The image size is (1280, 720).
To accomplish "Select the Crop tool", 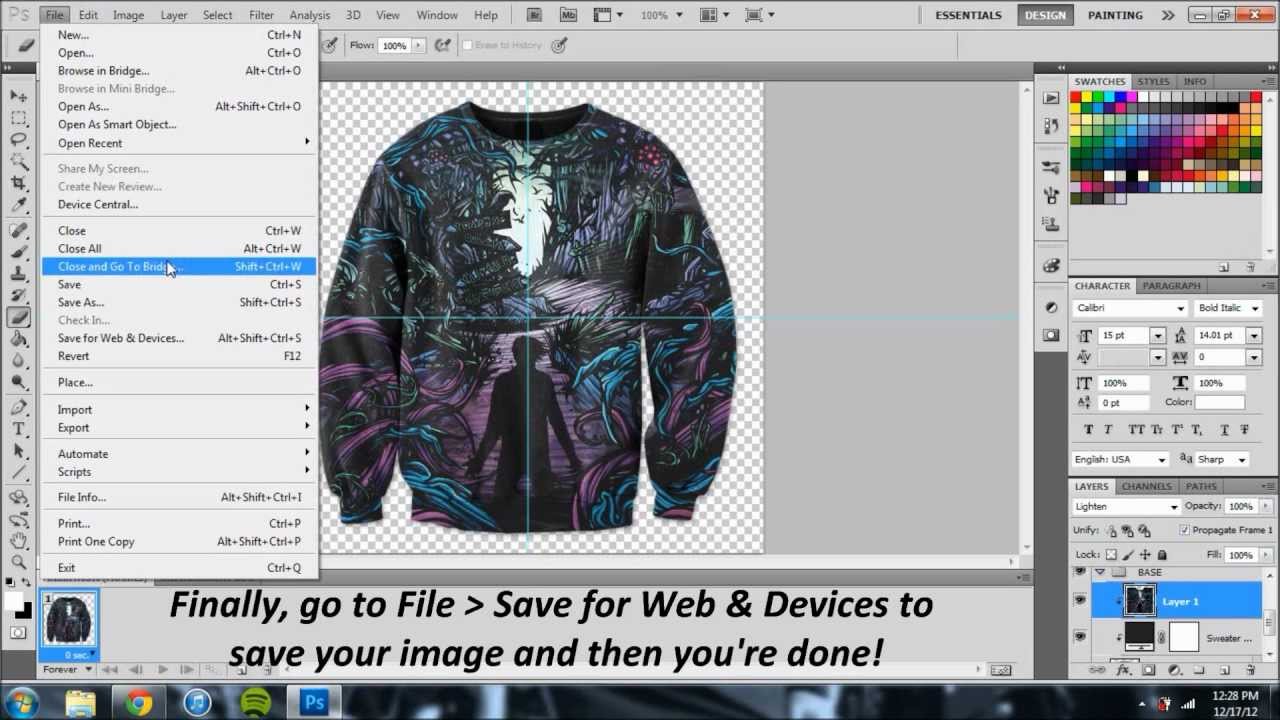I will (19, 183).
